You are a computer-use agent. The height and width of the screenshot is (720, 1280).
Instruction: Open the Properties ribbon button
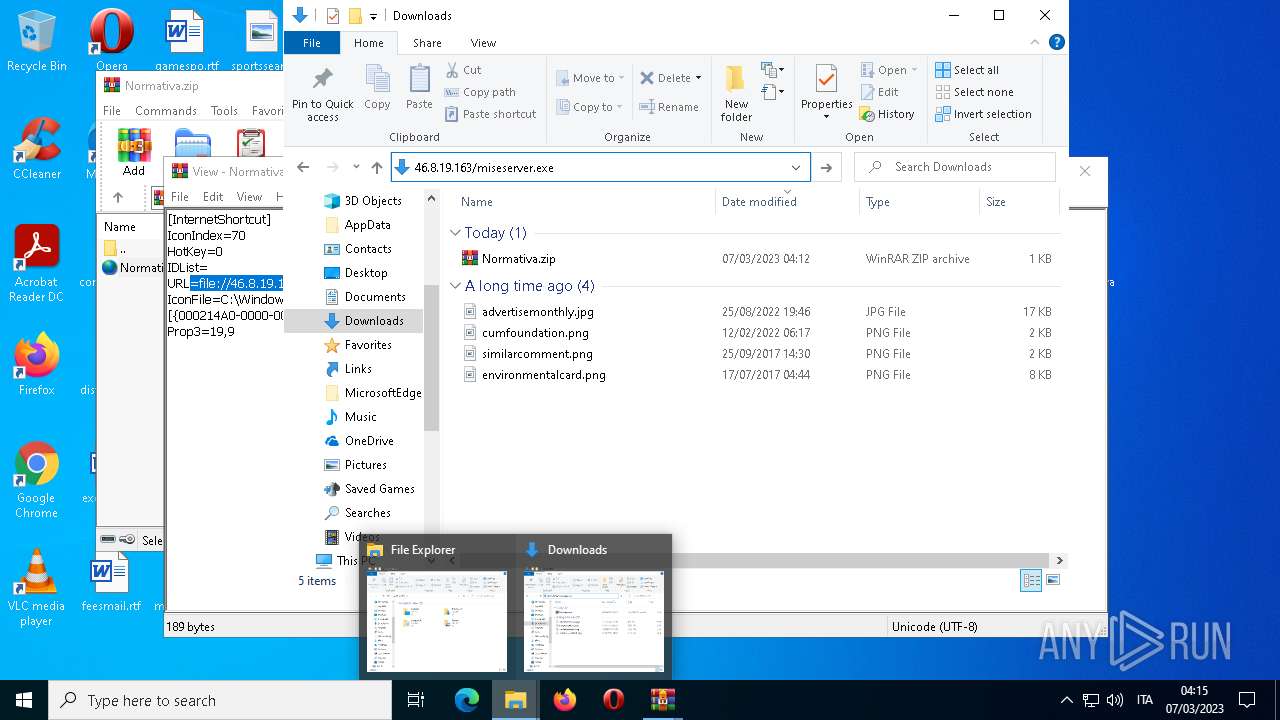pos(826,92)
